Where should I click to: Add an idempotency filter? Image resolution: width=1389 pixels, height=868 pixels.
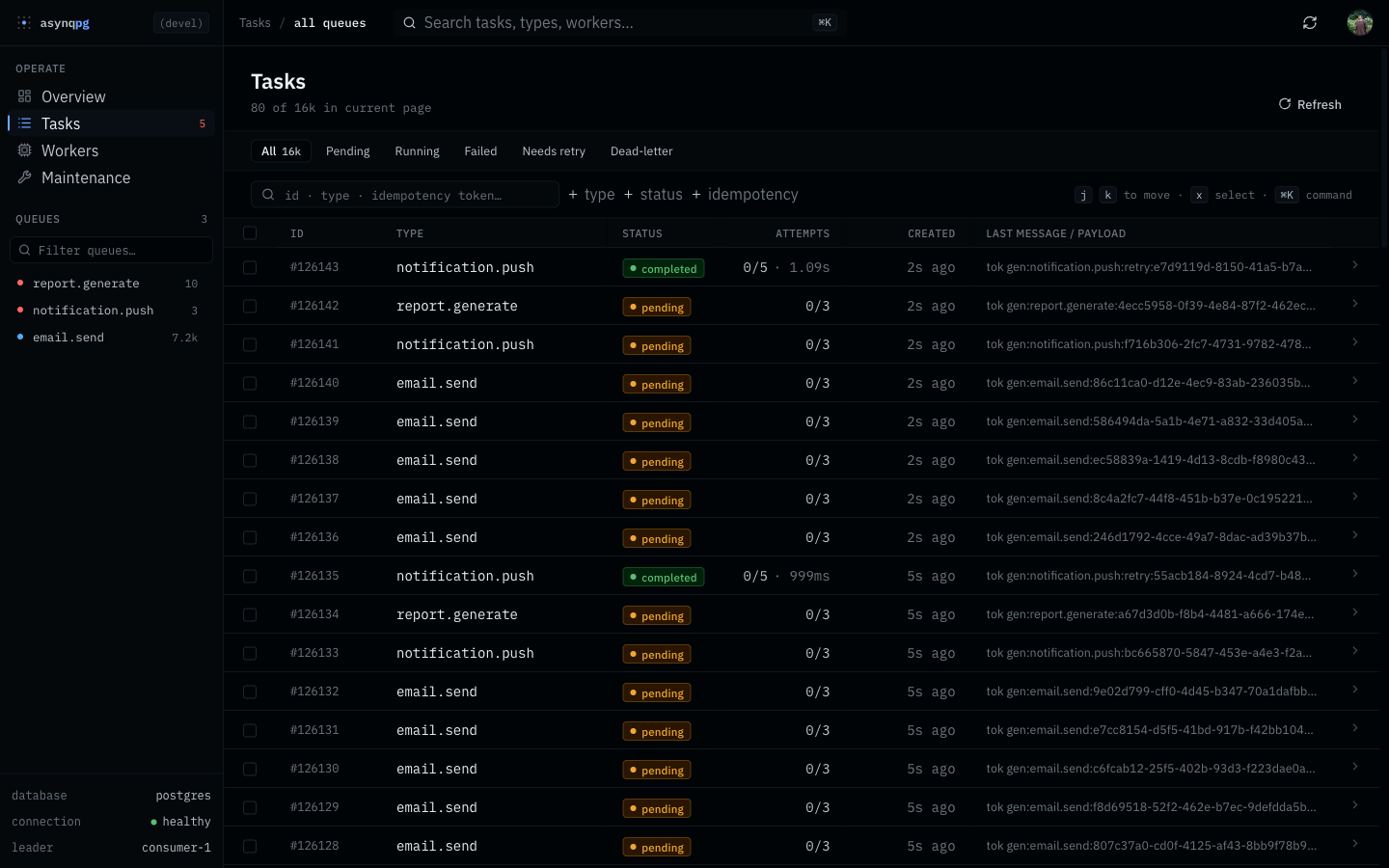coord(745,195)
